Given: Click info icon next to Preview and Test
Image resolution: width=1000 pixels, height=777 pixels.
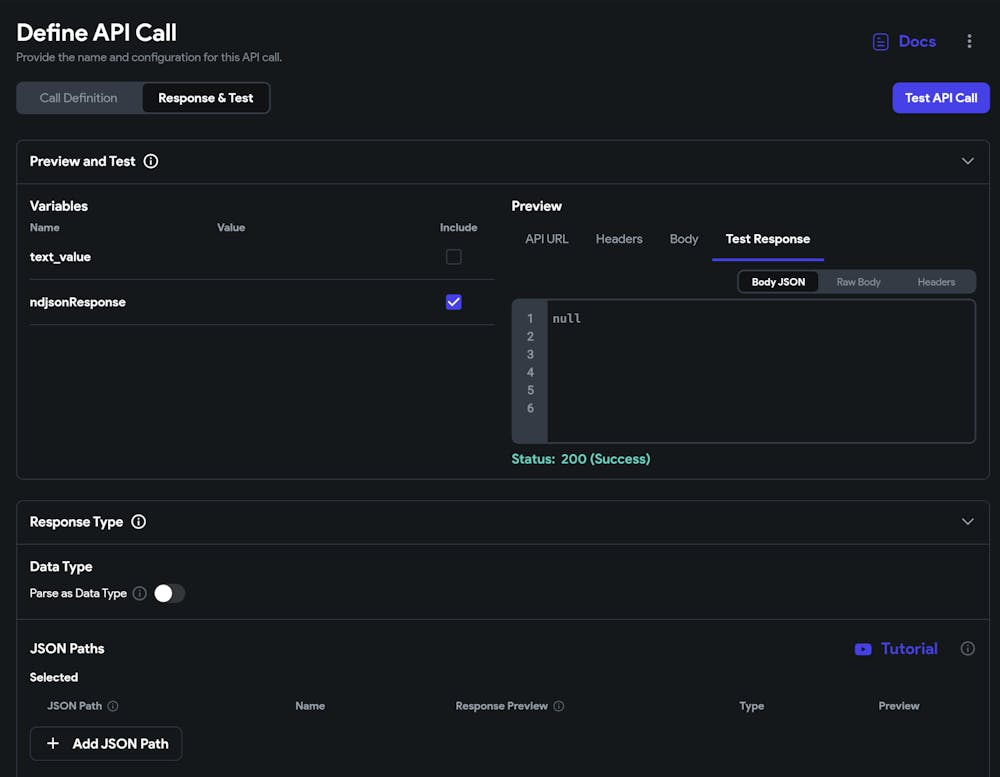Looking at the screenshot, I should click(x=151, y=161).
